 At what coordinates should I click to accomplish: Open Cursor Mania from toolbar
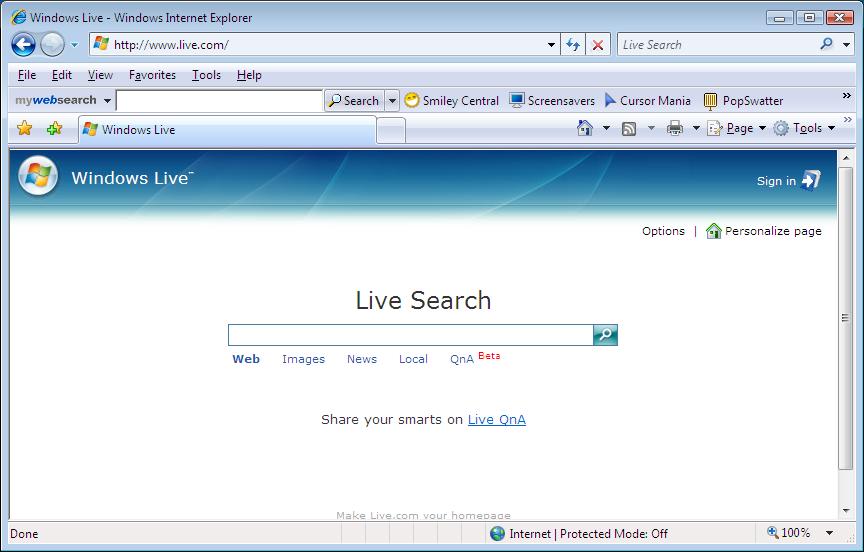click(x=647, y=101)
